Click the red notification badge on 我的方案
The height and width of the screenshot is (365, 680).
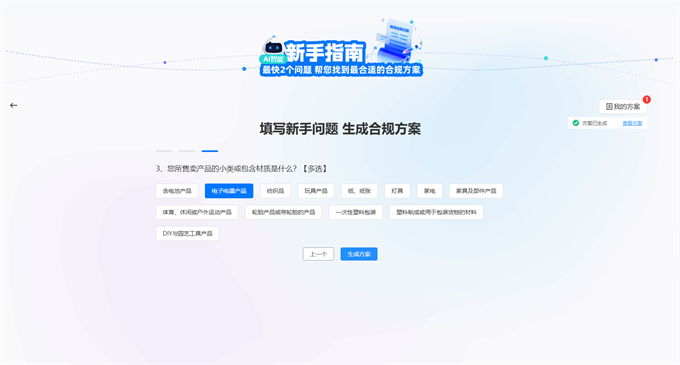coord(646,100)
